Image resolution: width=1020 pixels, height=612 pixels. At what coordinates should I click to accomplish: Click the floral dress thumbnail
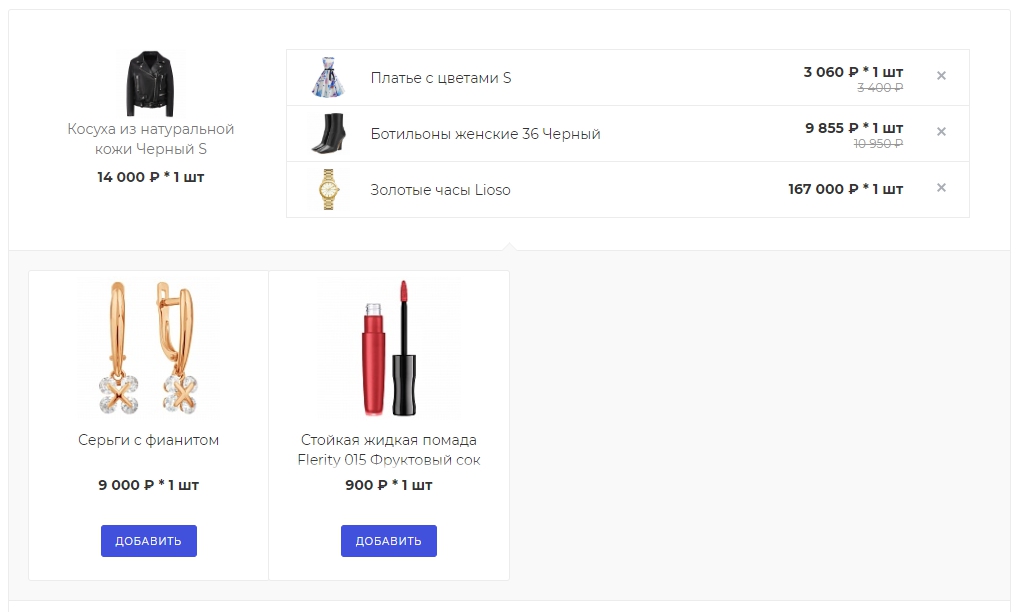329,77
